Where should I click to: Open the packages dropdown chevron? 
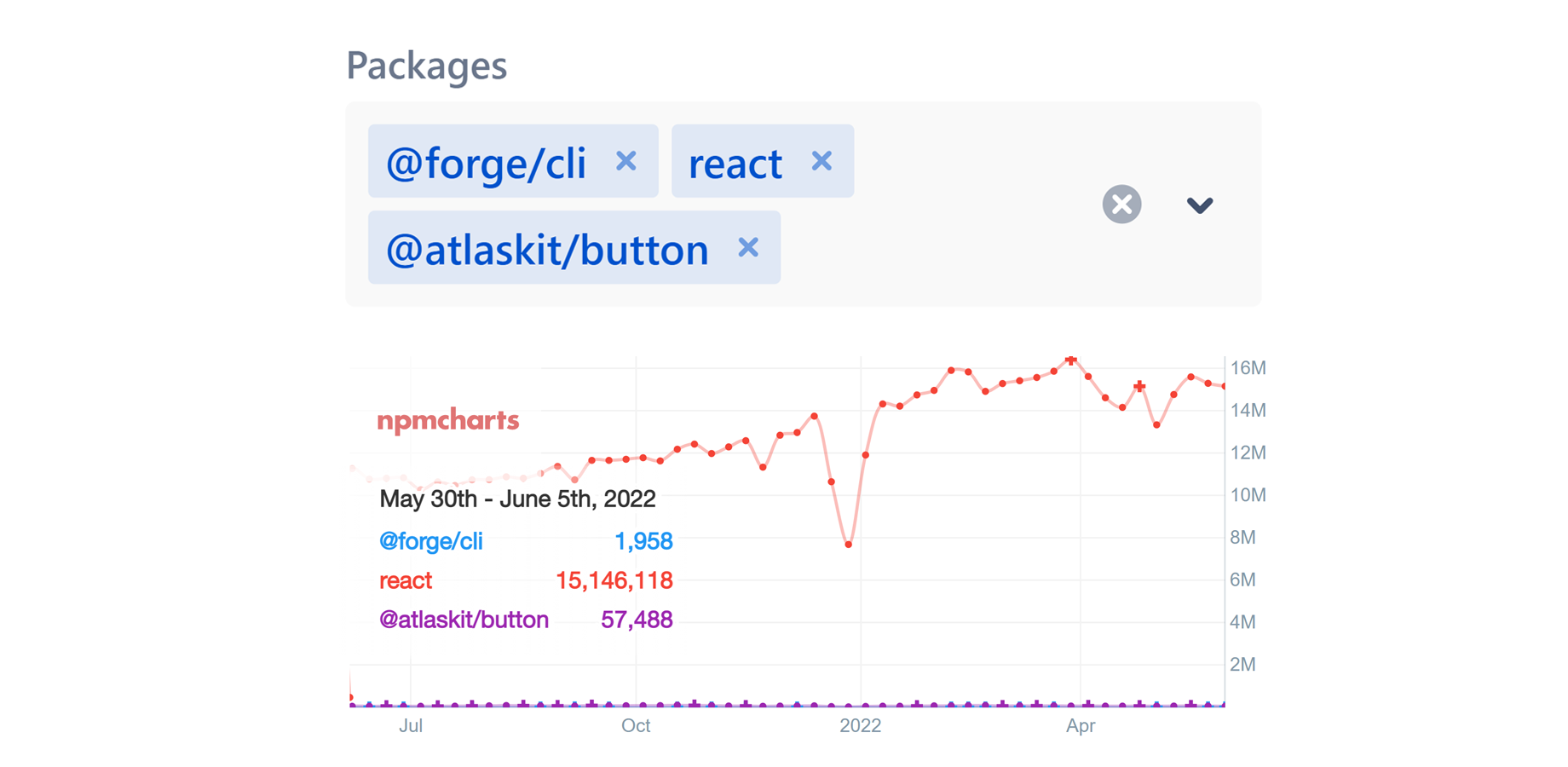pos(1200,205)
